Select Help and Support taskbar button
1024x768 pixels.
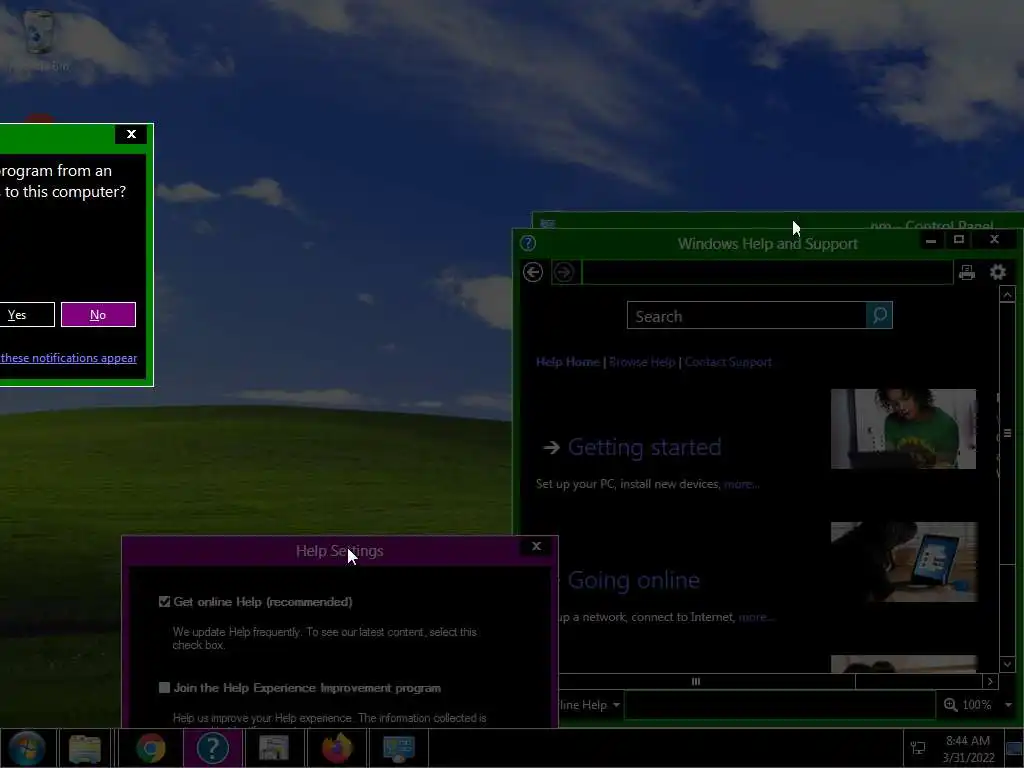[213, 748]
